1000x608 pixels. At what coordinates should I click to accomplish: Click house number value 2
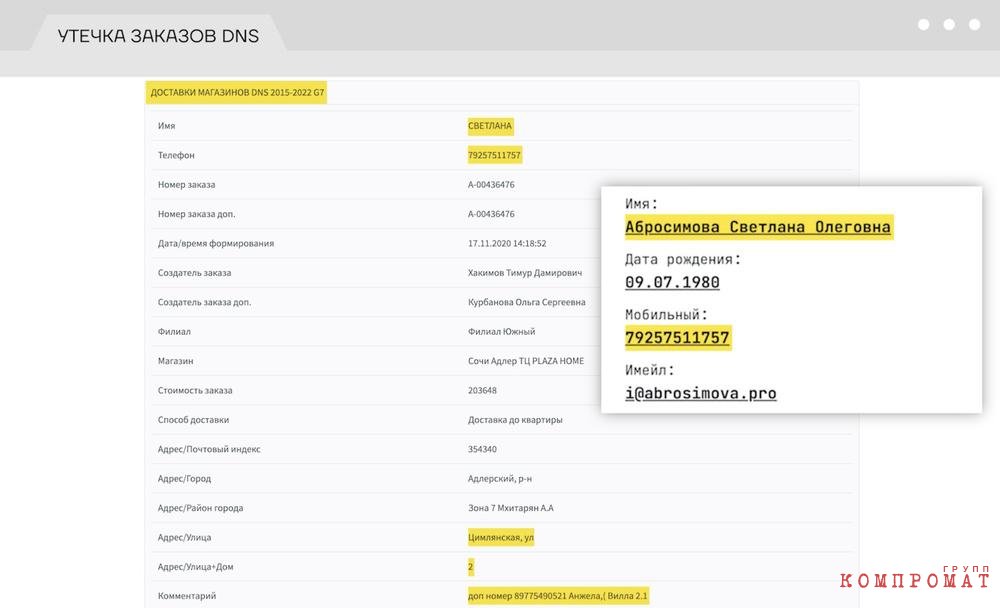pyautogui.click(x=471, y=567)
